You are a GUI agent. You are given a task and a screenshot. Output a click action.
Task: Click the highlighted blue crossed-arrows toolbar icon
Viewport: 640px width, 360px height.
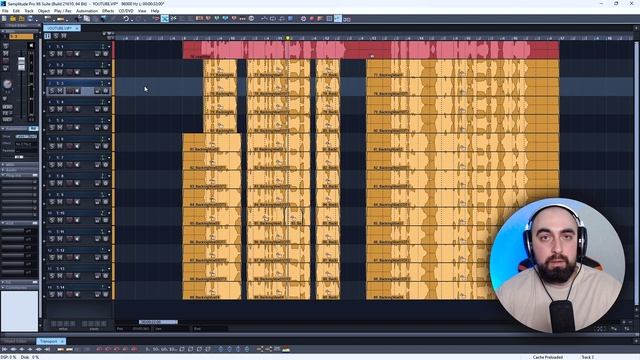tap(164, 19)
